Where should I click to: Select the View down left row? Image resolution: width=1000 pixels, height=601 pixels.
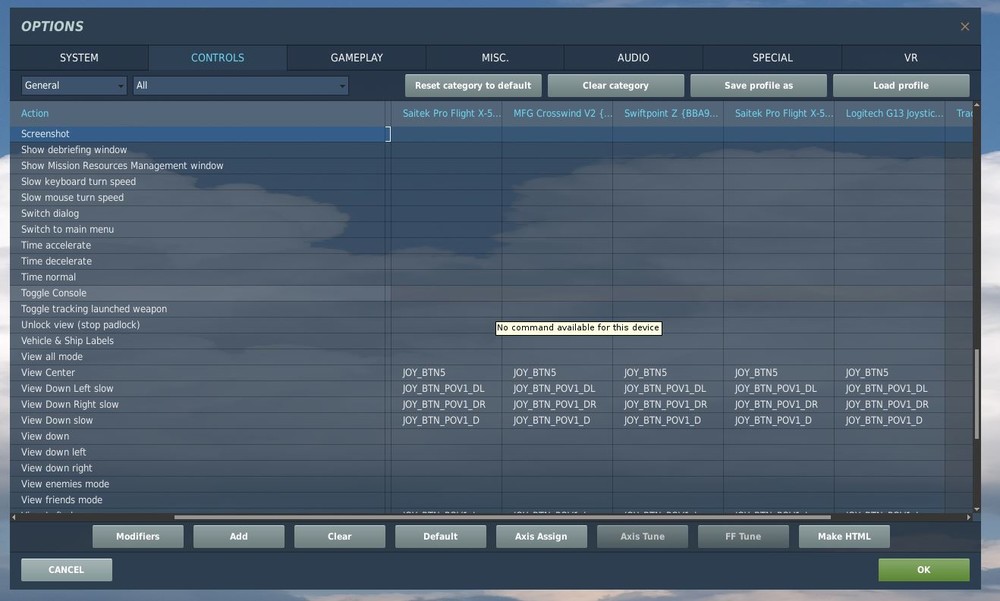click(x=197, y=453)
